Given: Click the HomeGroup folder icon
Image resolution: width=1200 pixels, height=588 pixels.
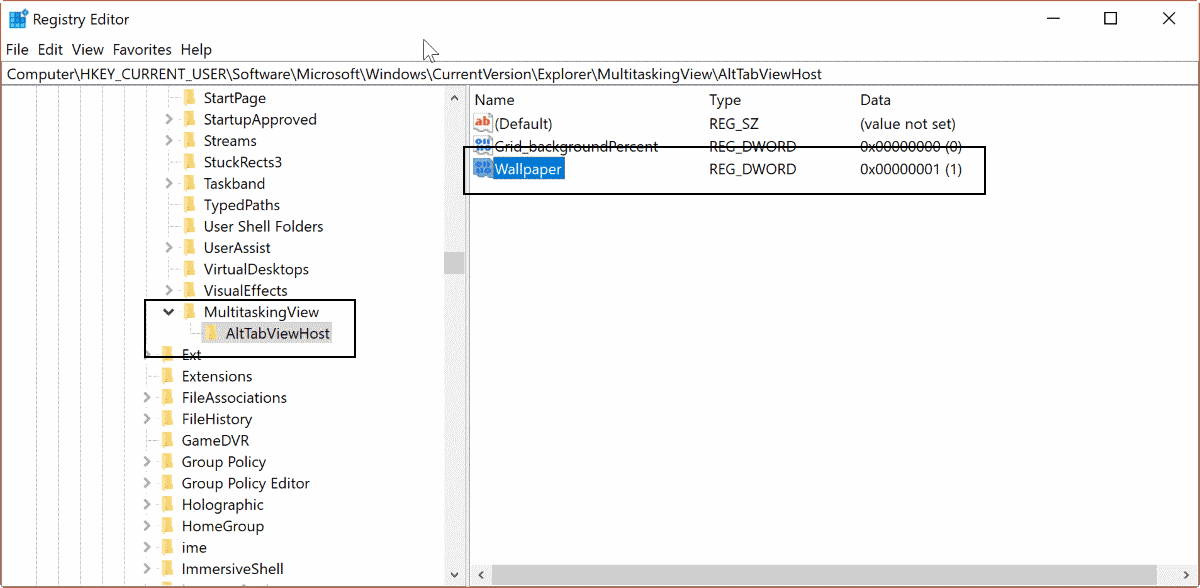Looking at the screenshot, I should (x=167, y=526).
